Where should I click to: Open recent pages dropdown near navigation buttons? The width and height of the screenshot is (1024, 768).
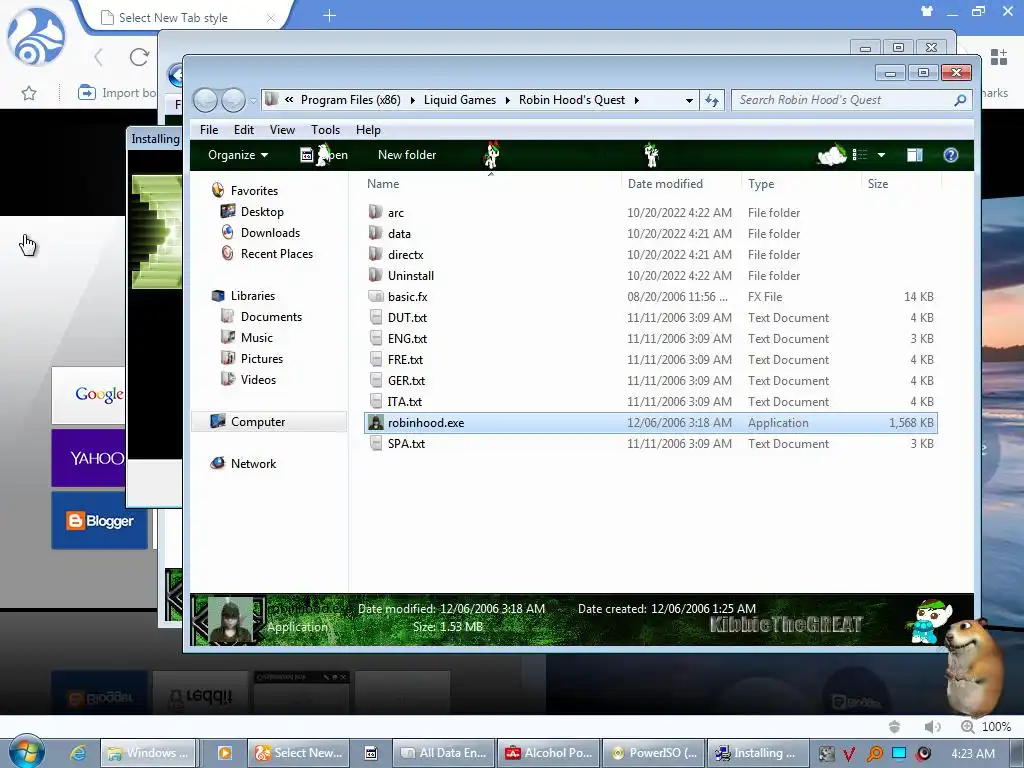coord(253,101)
